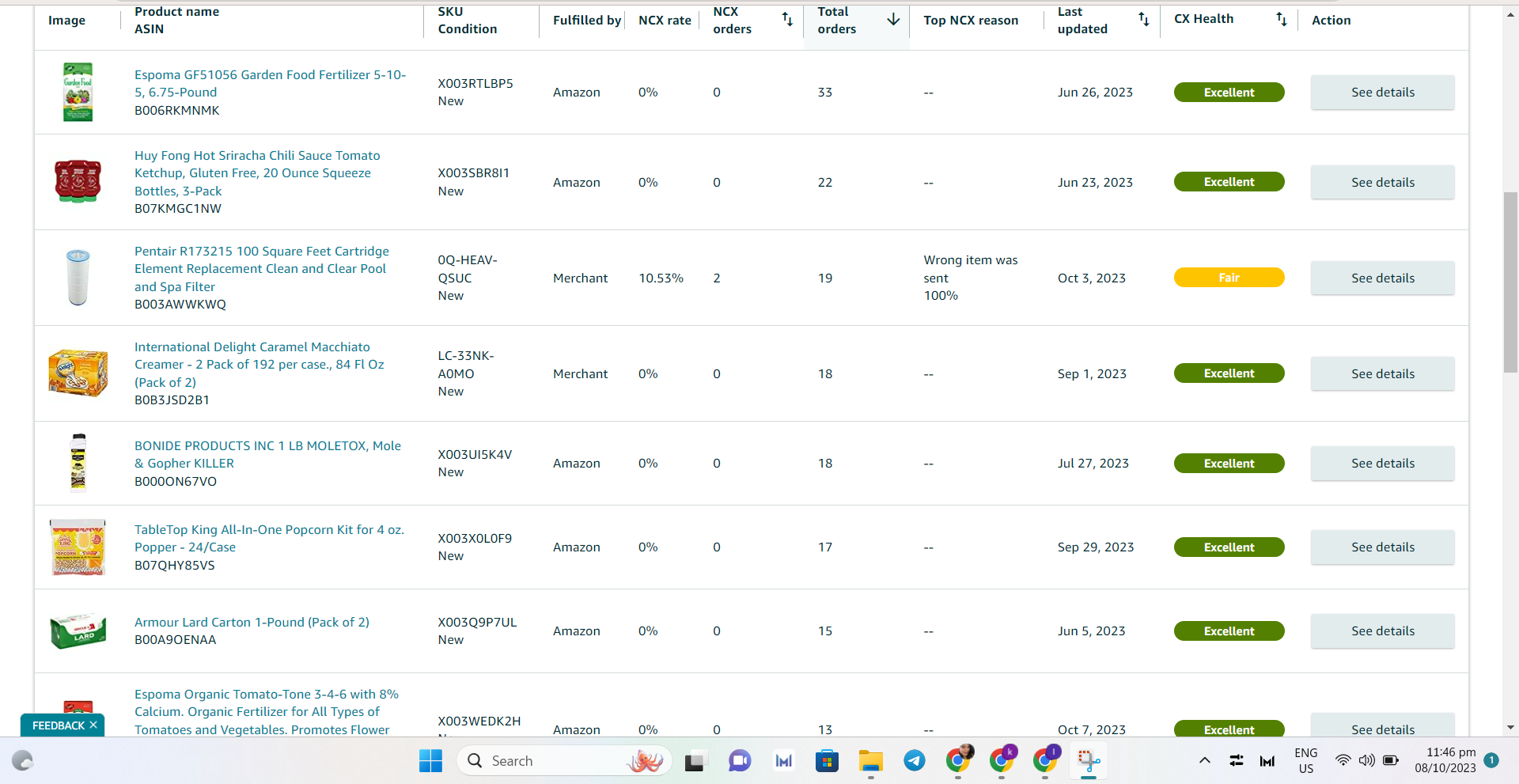The height and width of the screenshot is (784, 1519).
Task: Select the "Wrong item was sent" NCX reason
Action: pyautogui.click(x=971, y=269)
